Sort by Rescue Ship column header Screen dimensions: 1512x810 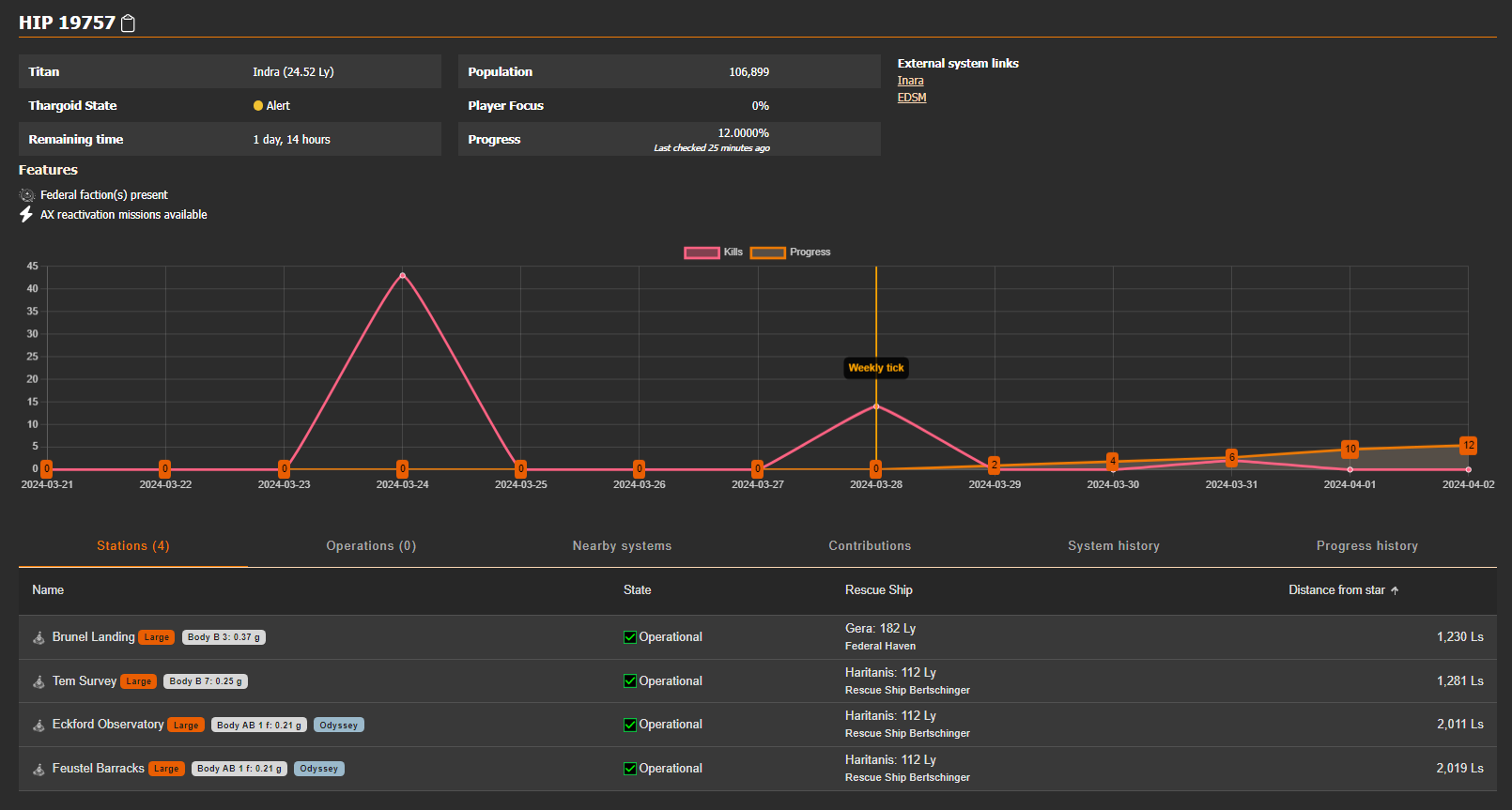(x=879, y=590)
